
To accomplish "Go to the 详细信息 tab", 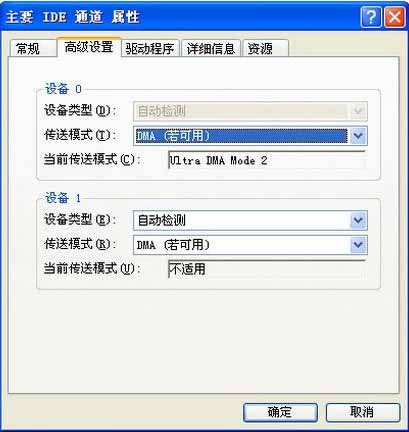I will coord(211,49).
